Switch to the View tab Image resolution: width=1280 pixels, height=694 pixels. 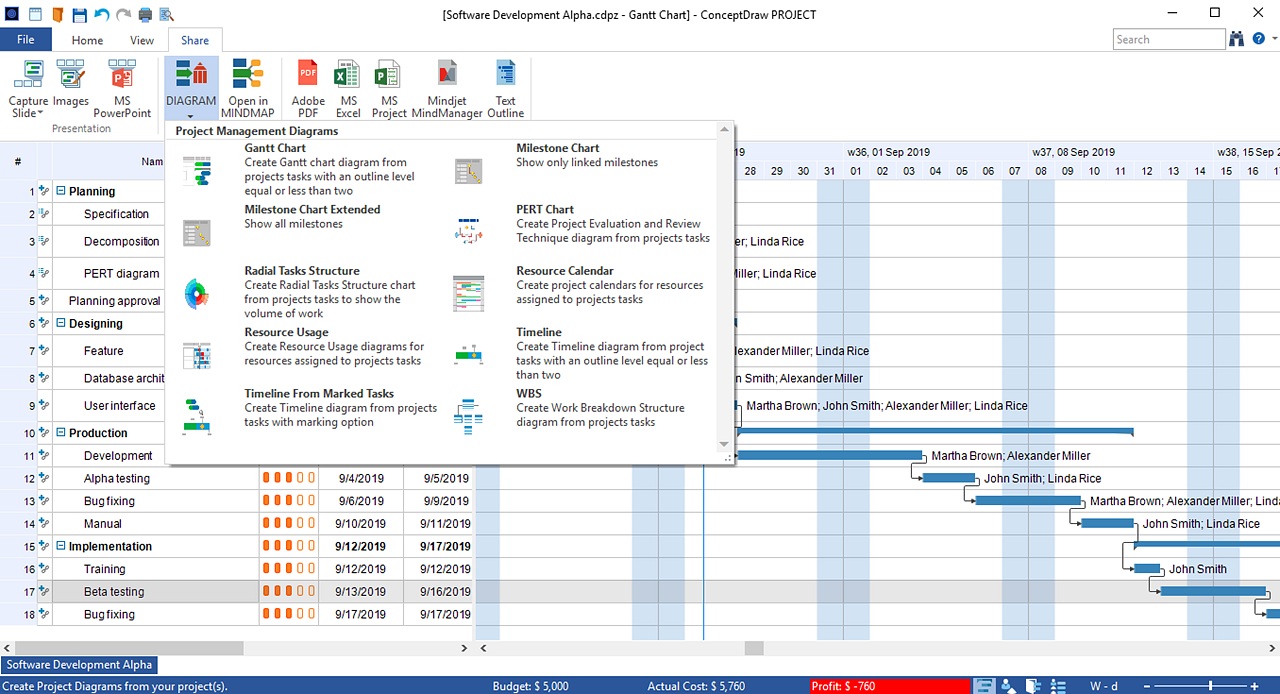142,40
